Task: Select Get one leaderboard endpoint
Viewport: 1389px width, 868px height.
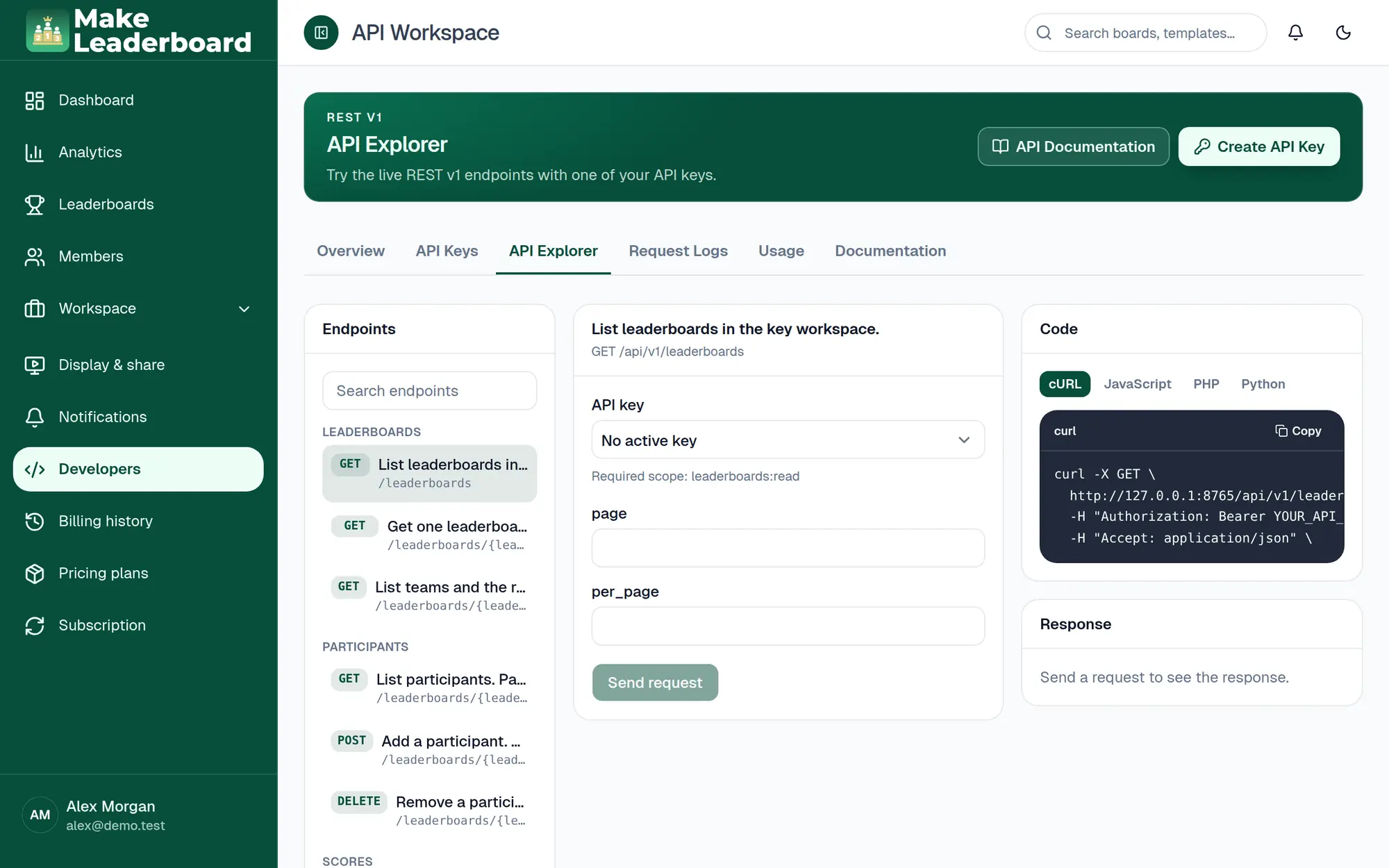Action: pyautogui.click(x=429, y=535)
